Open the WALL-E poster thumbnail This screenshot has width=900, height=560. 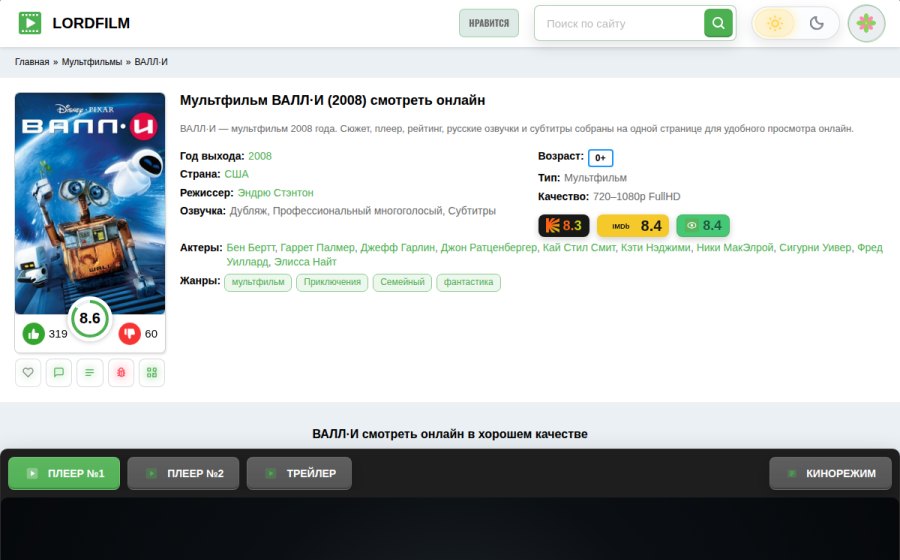coord(90,203)
